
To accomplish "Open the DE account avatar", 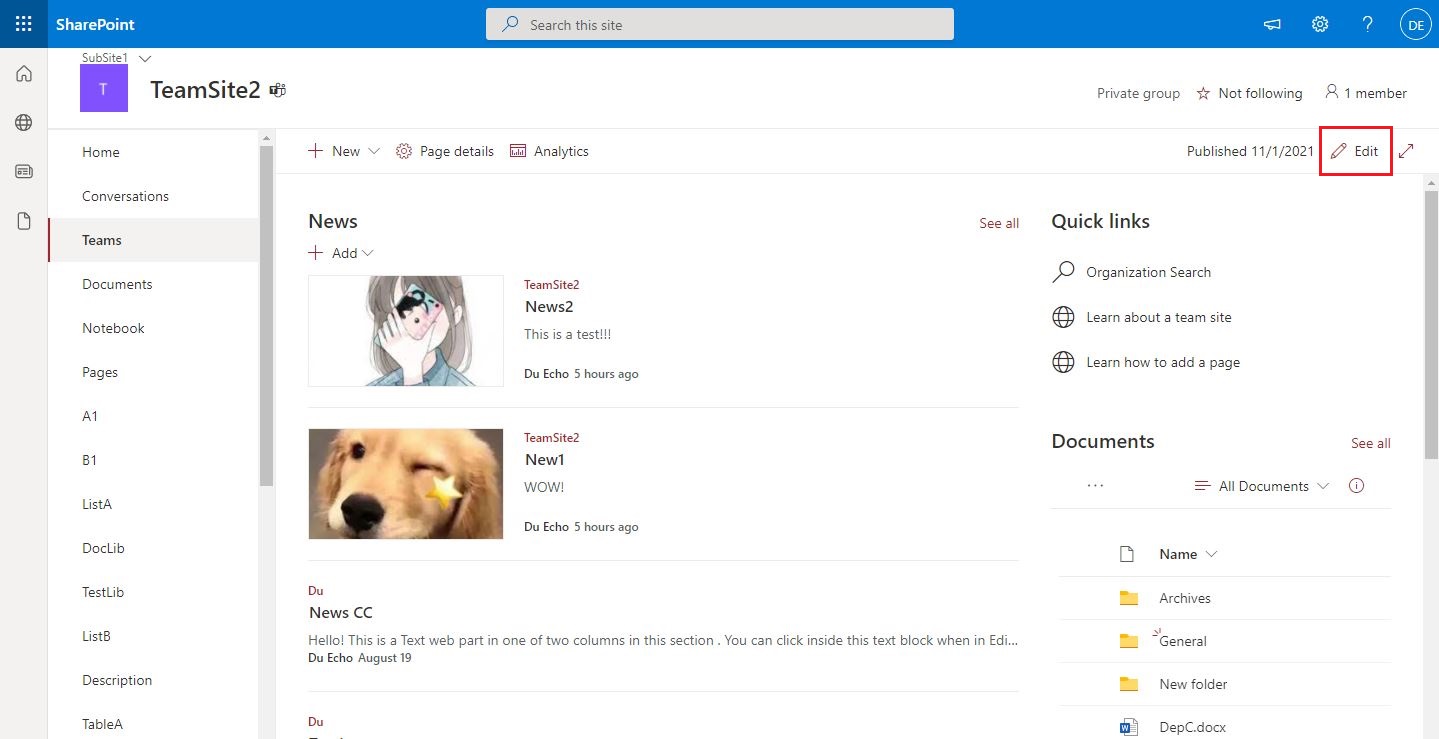I will (x=1415, y=25).
